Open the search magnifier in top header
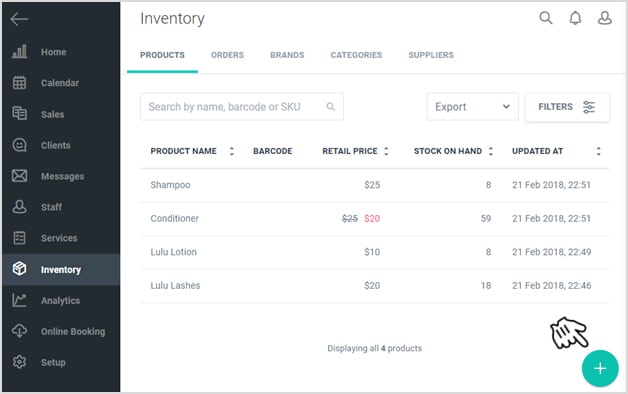628x394 pixels. coord(545,18)
